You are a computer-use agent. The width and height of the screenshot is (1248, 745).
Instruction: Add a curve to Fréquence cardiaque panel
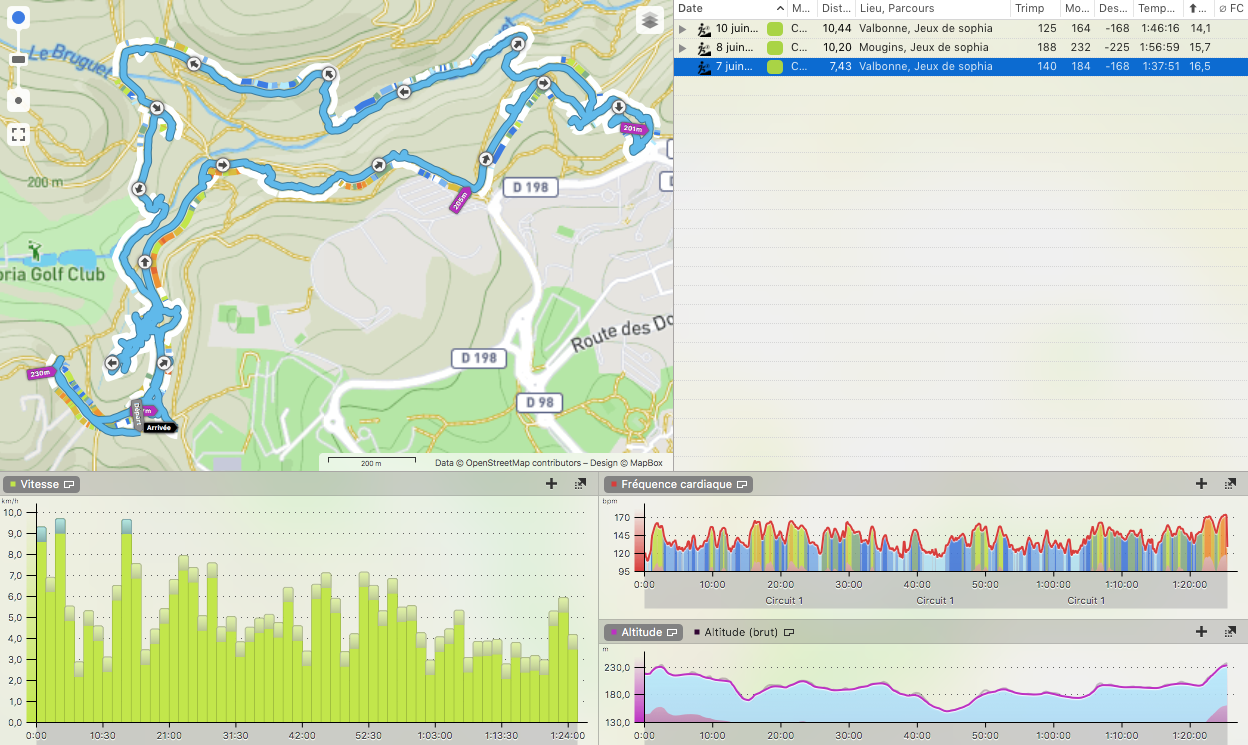point(1201,484)
